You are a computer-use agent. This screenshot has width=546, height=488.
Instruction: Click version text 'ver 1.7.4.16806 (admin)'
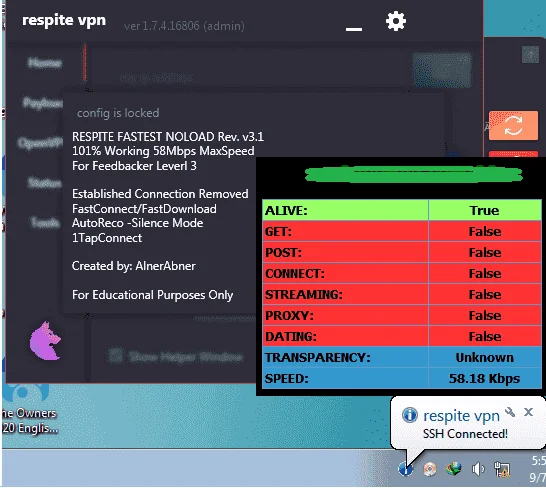point(184,26)
